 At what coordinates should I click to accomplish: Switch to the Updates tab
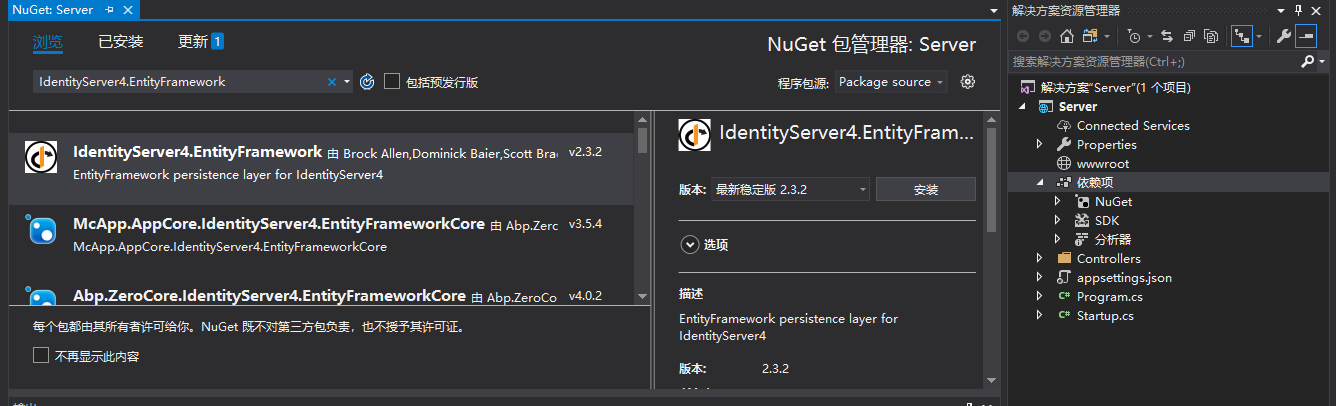coord(200,42)
